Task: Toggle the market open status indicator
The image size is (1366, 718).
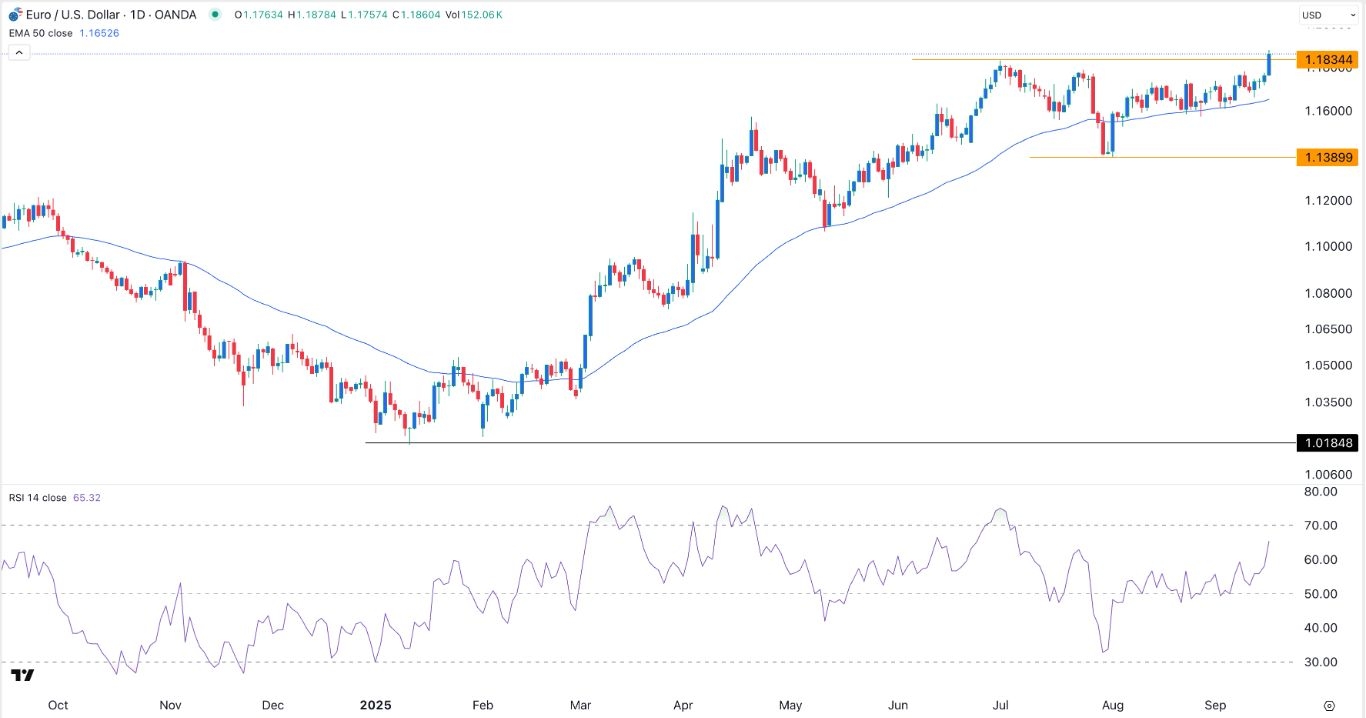Action: pyautogui.click(x=213, y=14)
